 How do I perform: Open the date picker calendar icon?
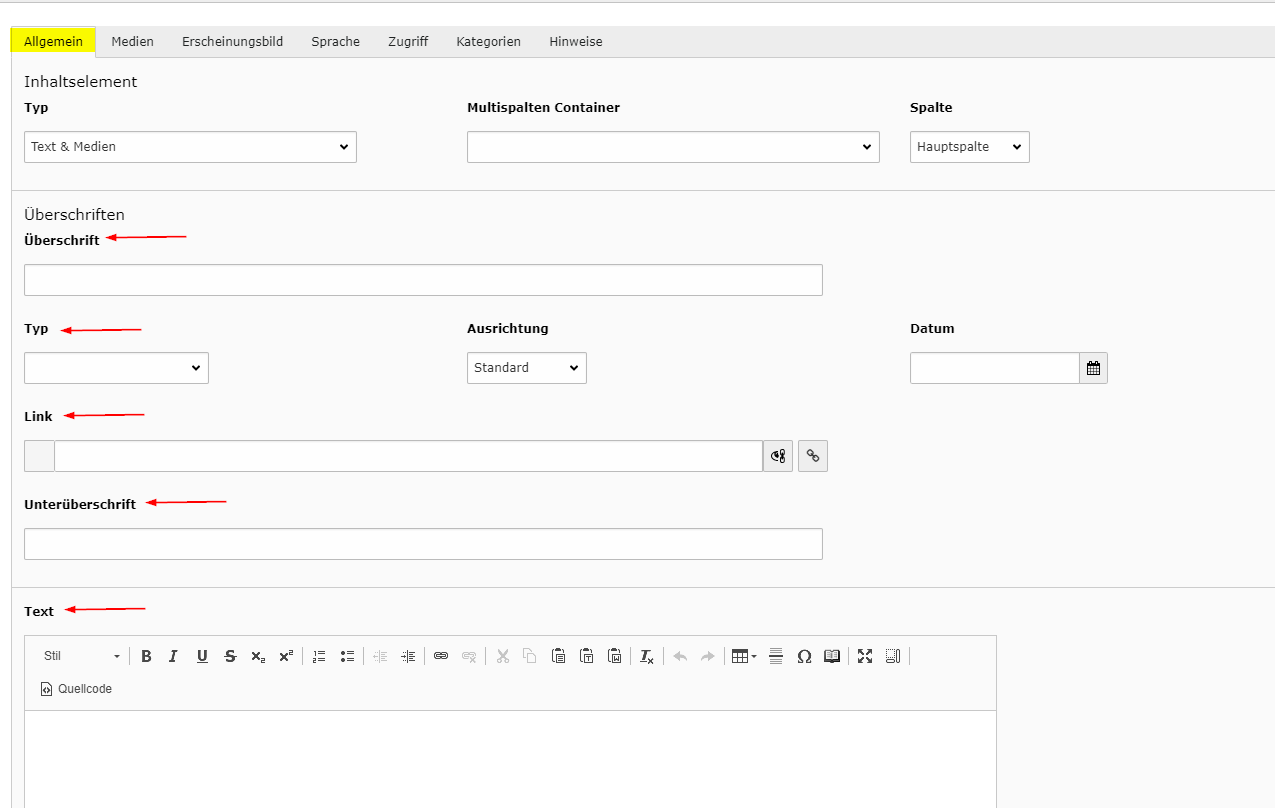pyautogui.click(x=1093, y=368)
